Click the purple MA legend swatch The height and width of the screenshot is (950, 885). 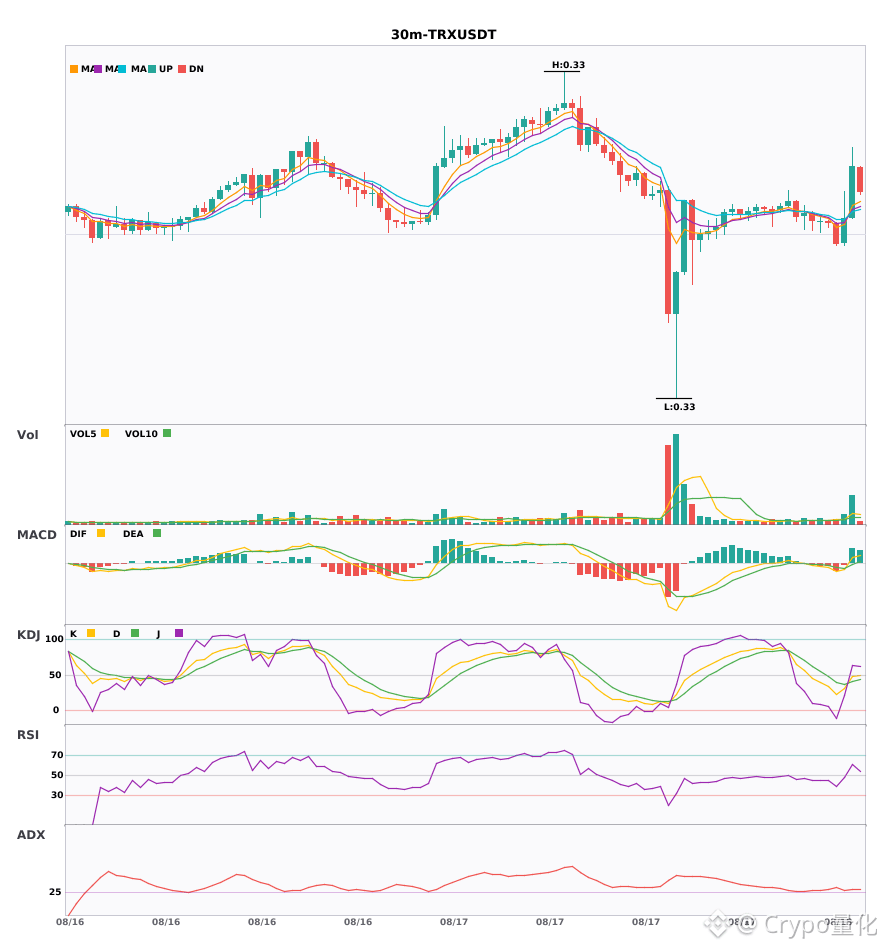98,69
